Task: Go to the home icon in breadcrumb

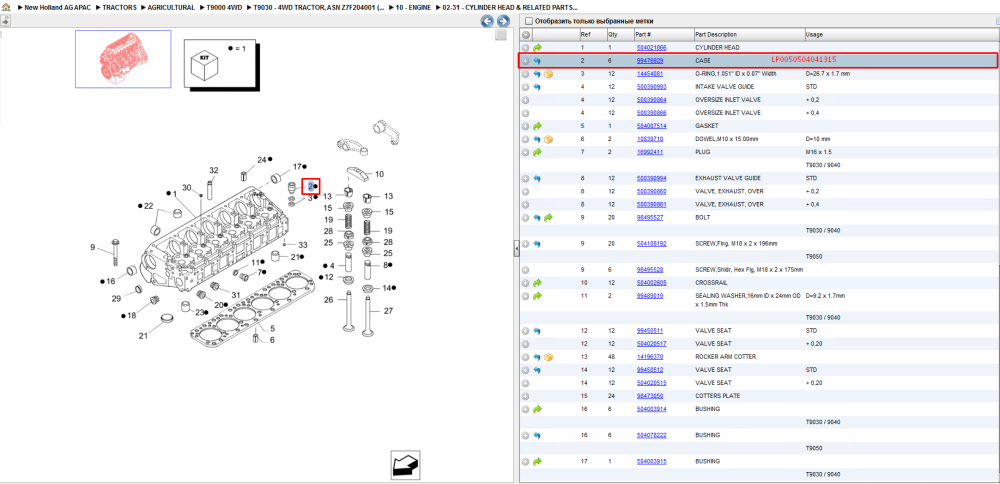Action: [6, 7]
